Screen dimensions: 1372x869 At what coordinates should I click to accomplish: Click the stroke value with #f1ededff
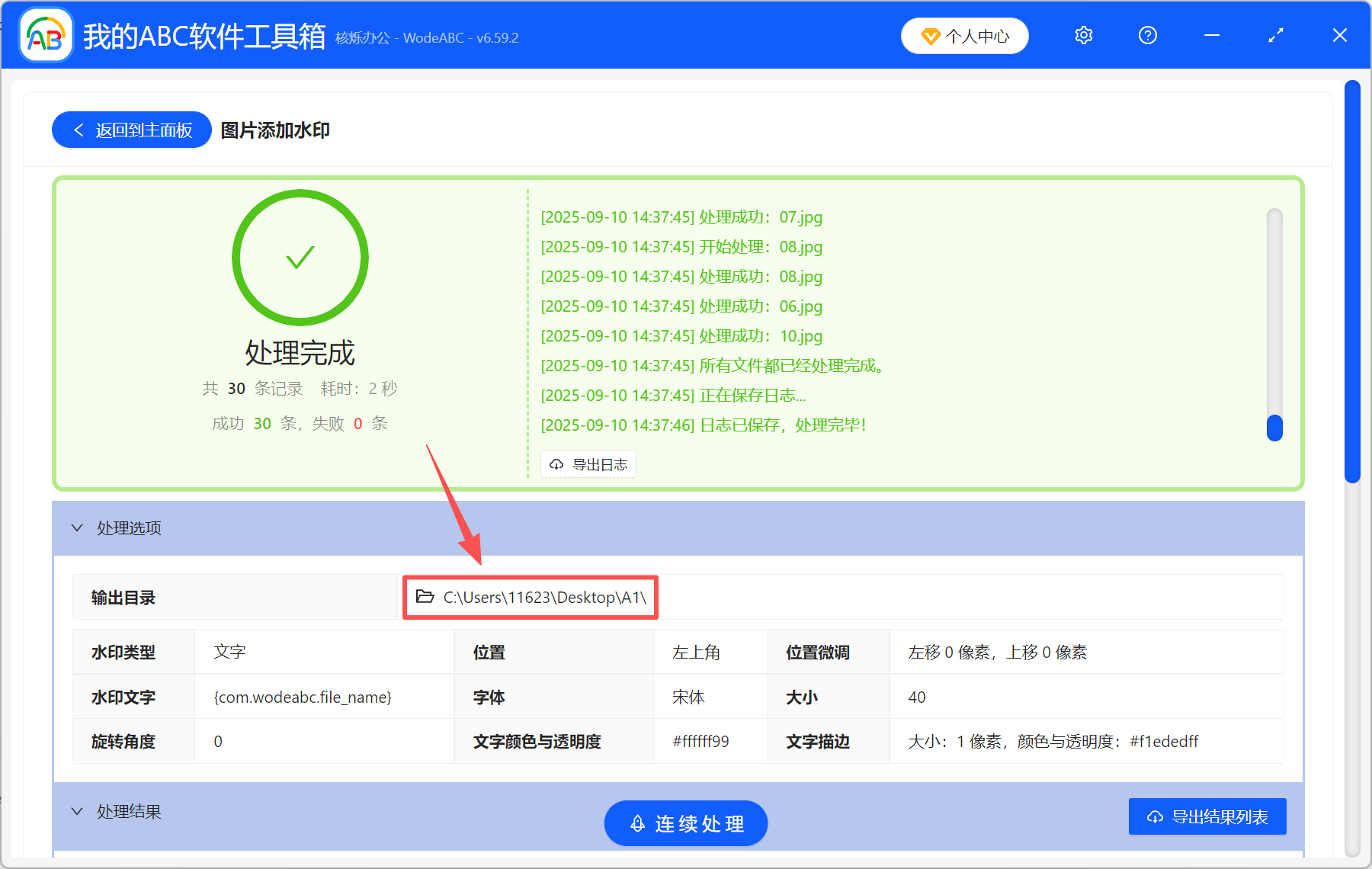1053,742
